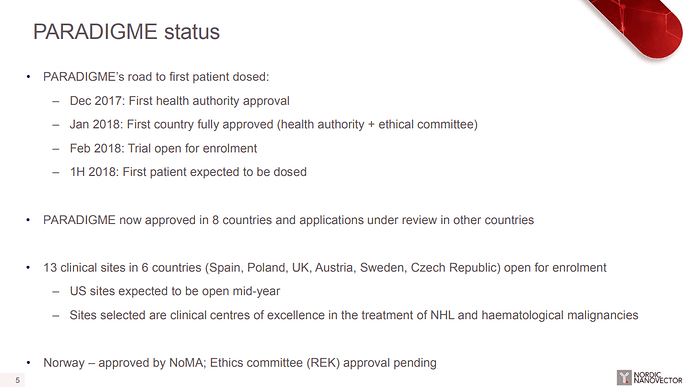The width and height of the screenshot is (690, 392).
Task: Select the centres of excellence line
Action: (354, 315)
